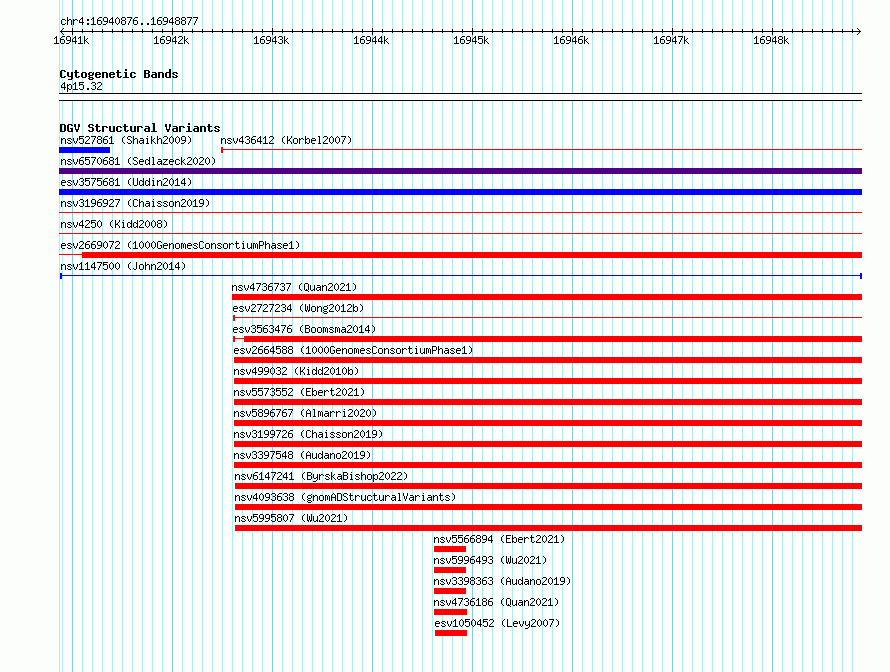The height and width of the screenshot is (672, 890).
Task: Select the short red esv1050452 bar
Action: 451,633
